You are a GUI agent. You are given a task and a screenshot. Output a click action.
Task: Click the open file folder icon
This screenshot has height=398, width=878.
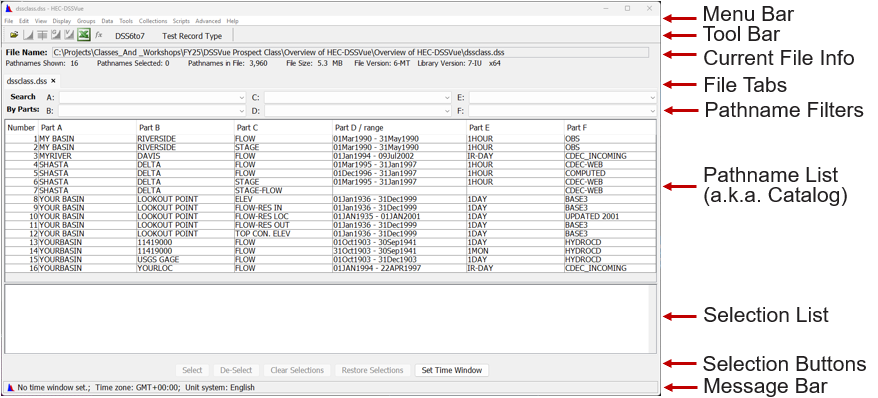(14, 35)
